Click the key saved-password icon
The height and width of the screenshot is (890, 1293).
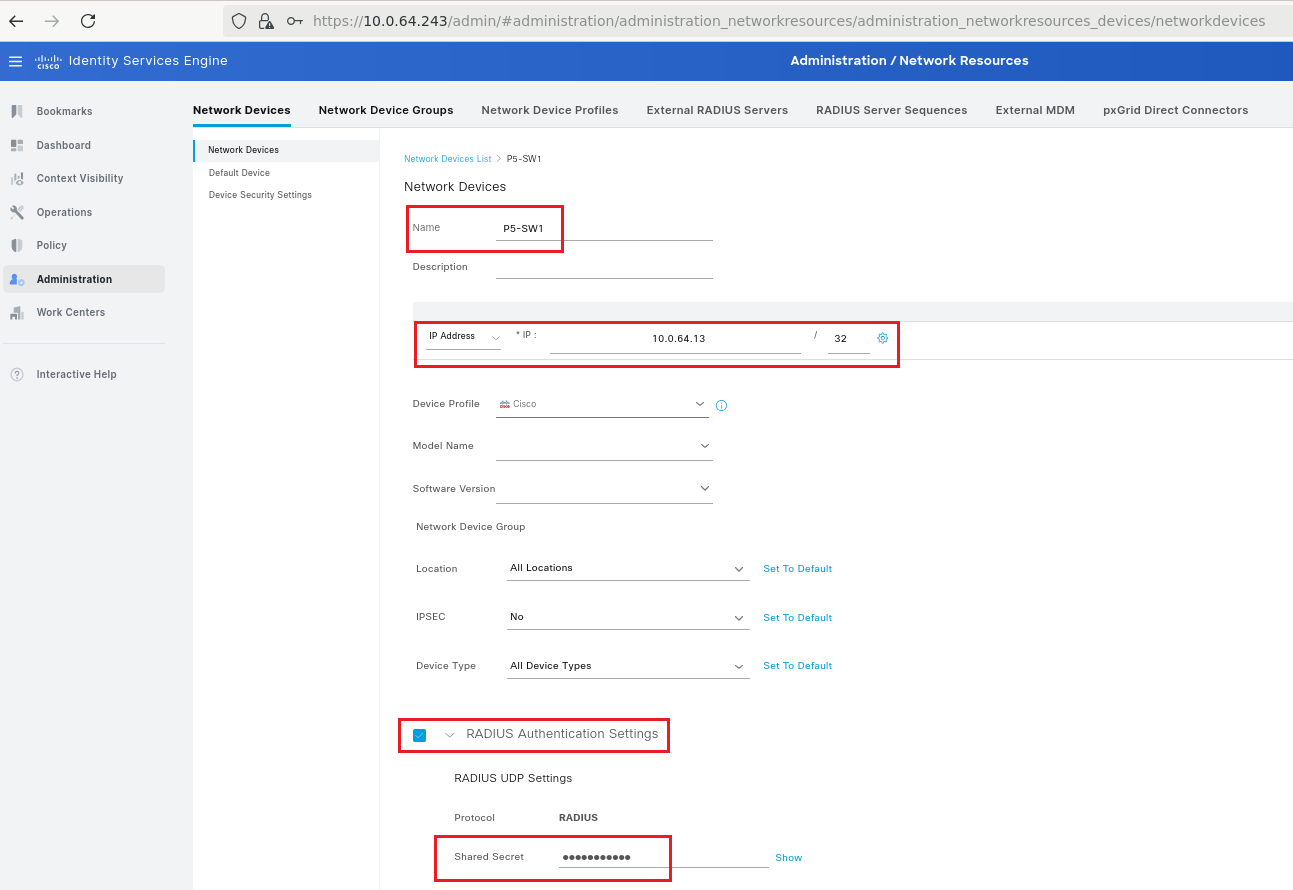(294, 20)
